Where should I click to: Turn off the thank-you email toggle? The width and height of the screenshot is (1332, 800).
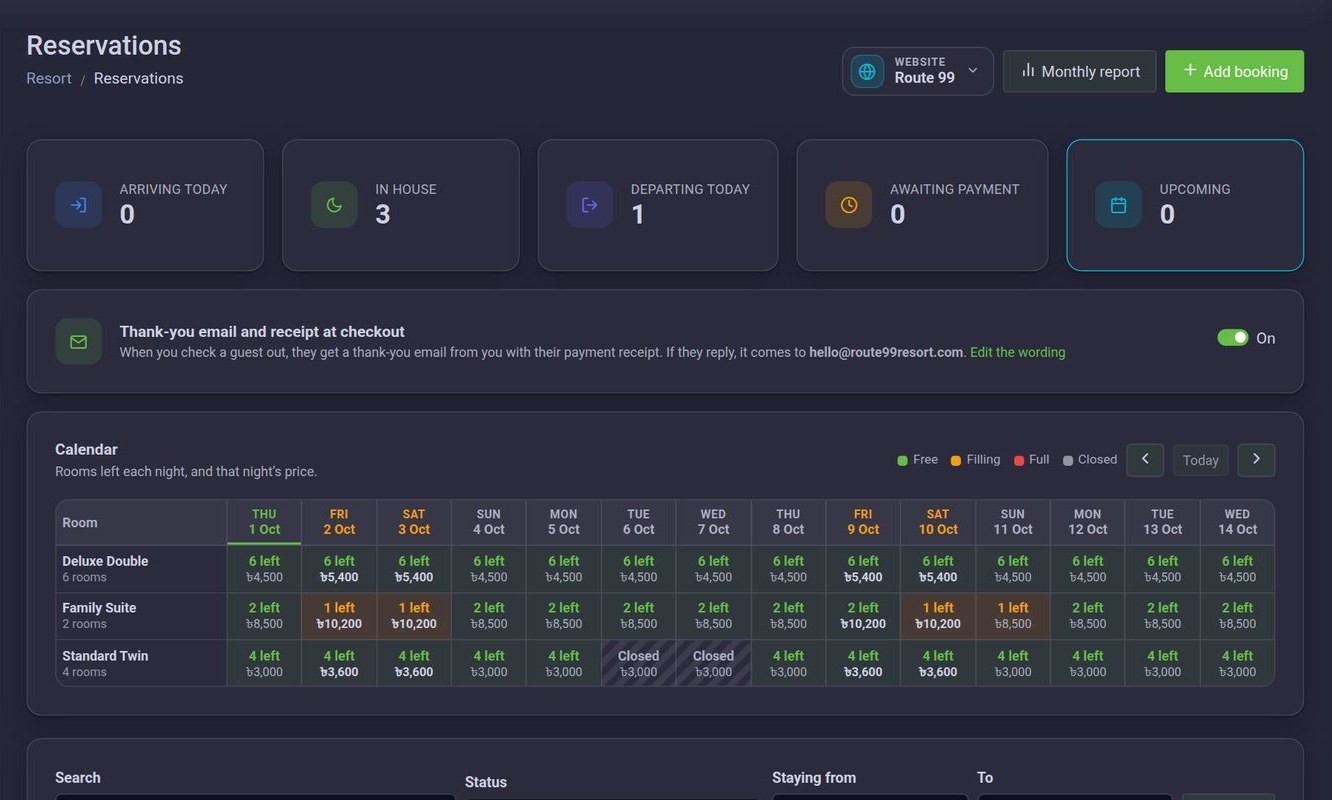pyautogui.click(x=1233, y=338)
